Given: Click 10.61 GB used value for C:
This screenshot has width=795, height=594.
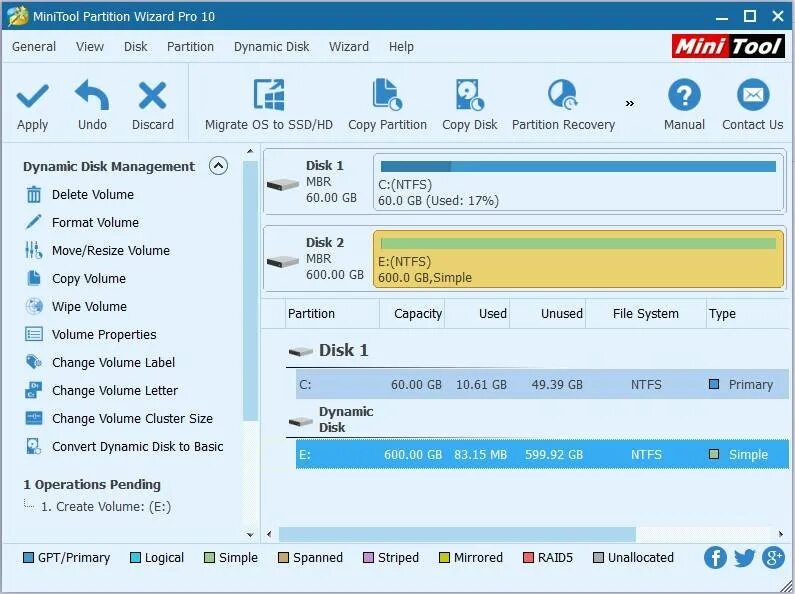Looking at the screenshot, I should (481, 385).
